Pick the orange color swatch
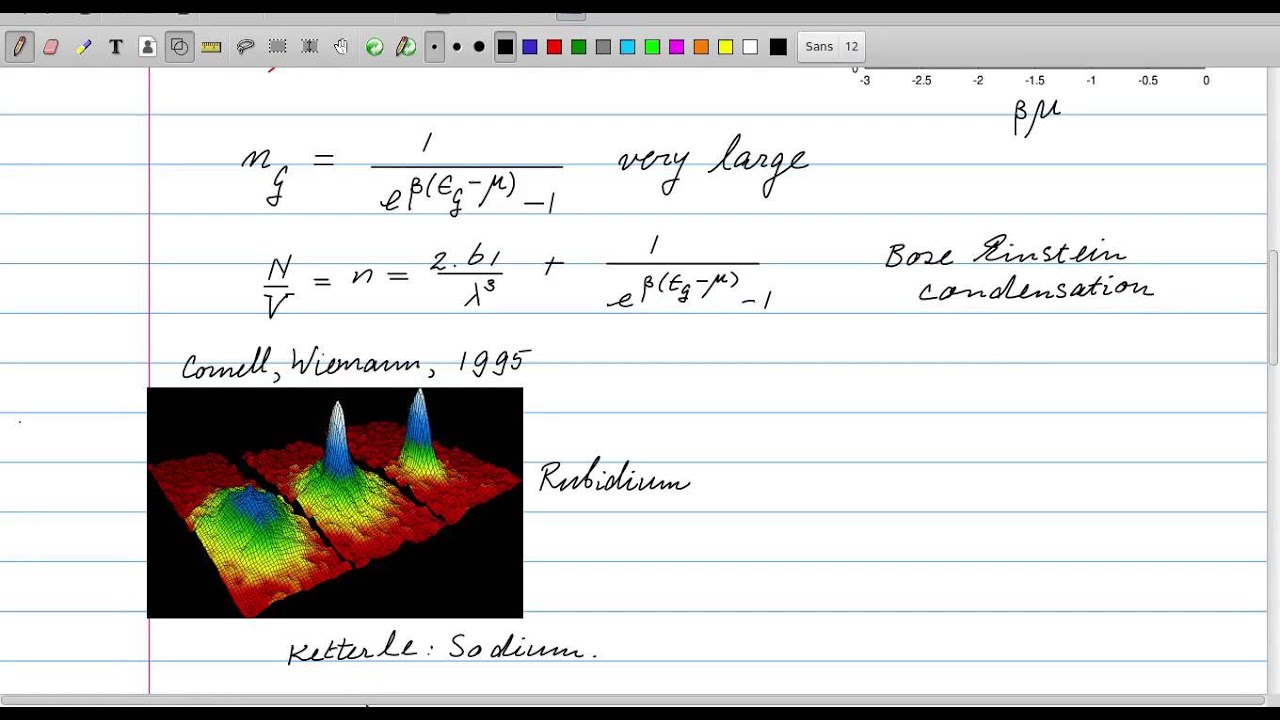1280x720 pixels. (701, 47)
